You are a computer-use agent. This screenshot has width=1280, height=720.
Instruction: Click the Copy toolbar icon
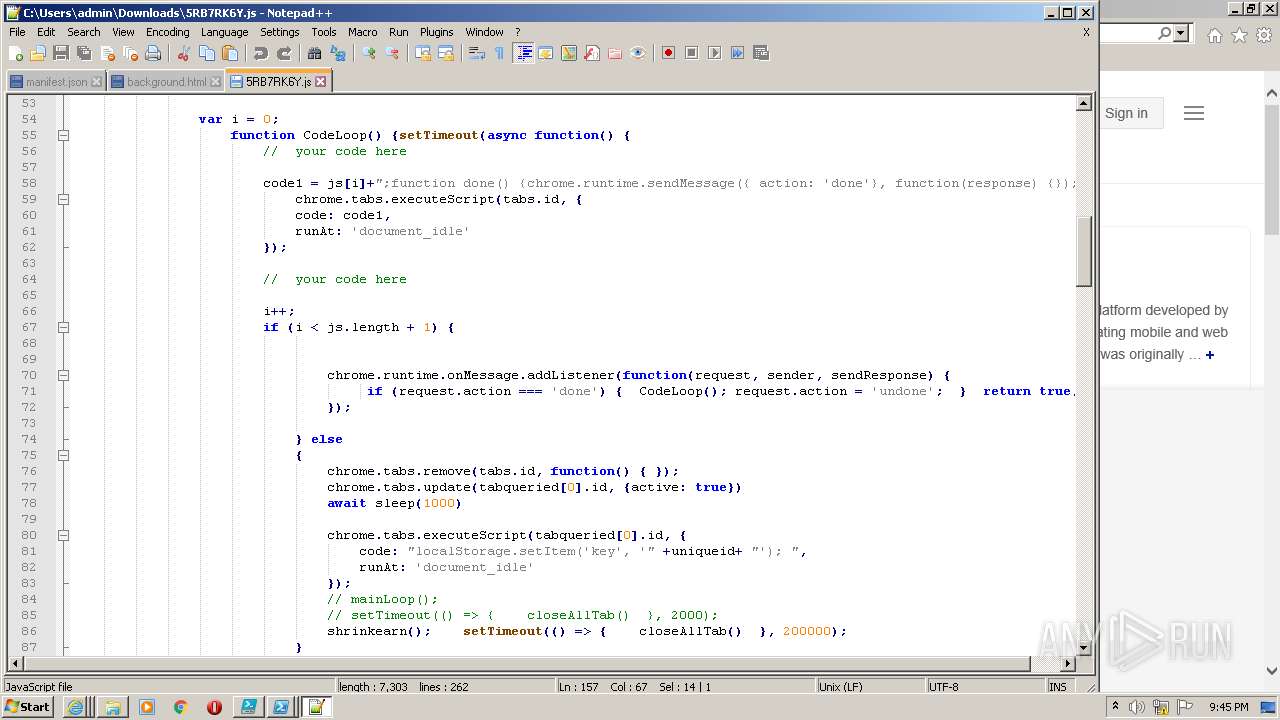coord(207,53)
